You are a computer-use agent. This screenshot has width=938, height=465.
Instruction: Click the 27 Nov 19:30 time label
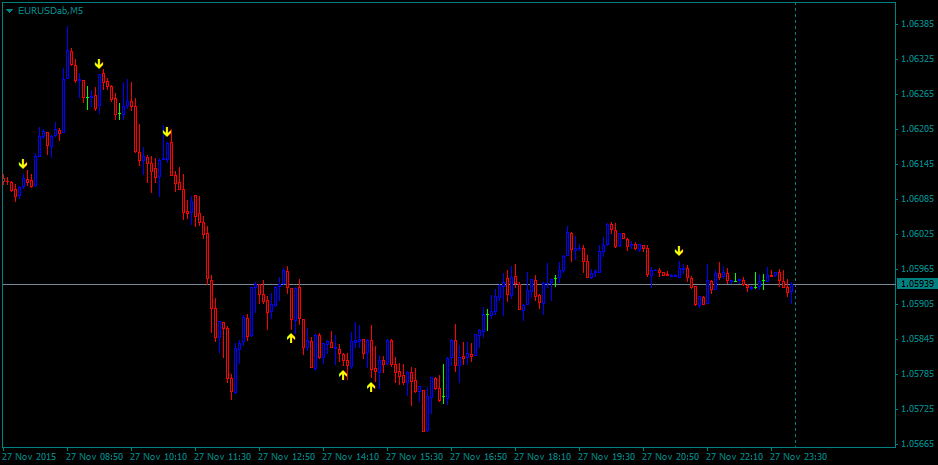606,457
